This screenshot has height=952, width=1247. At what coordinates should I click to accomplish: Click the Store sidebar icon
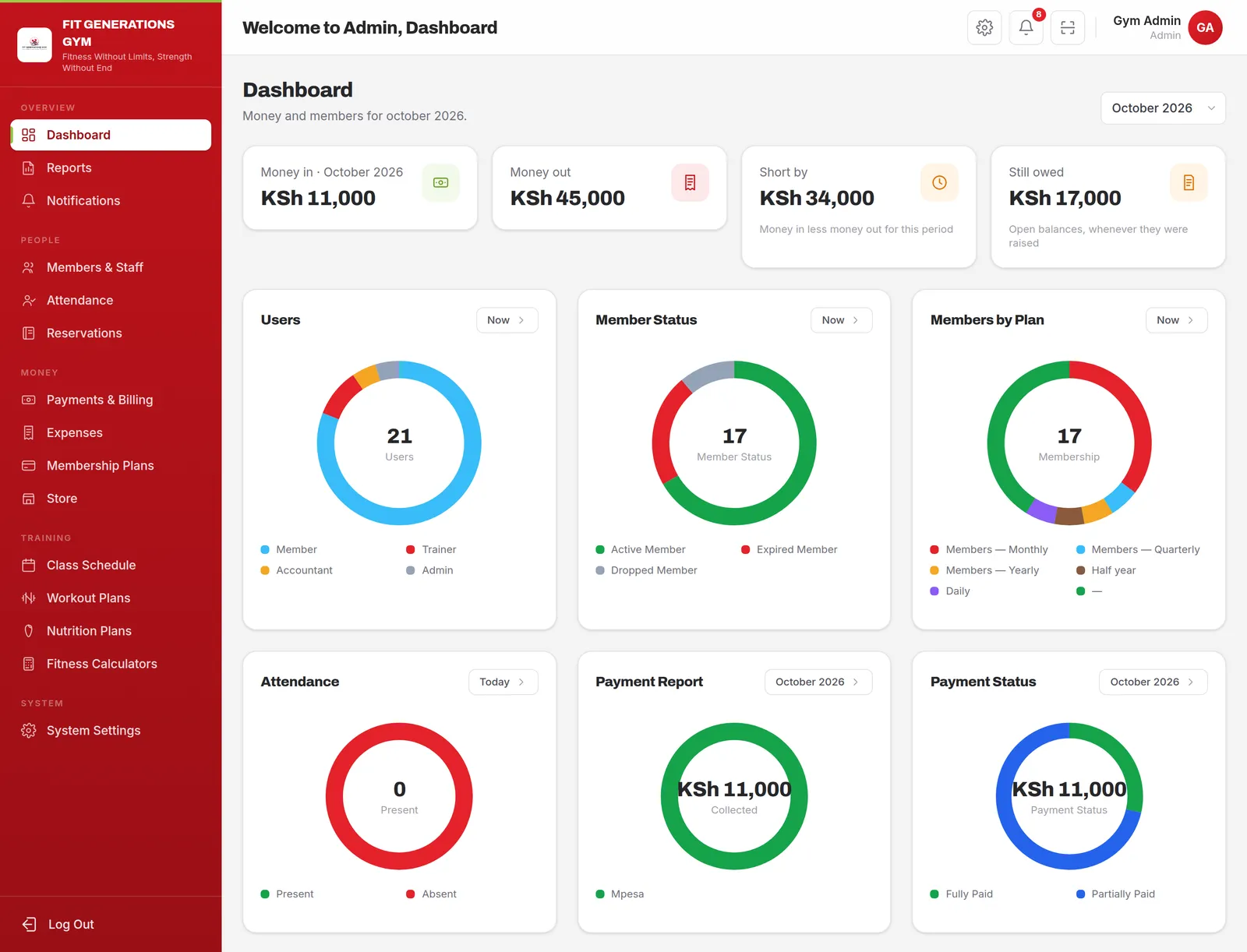[x=29, y=499]
